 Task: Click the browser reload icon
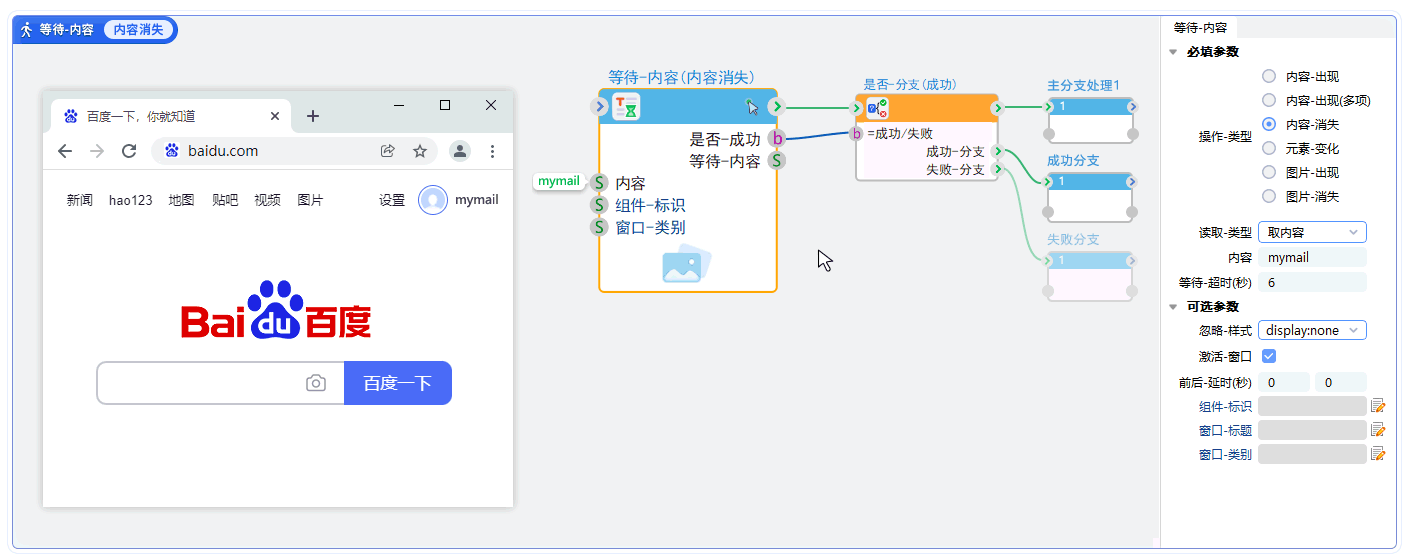click(x=129, y=151)
